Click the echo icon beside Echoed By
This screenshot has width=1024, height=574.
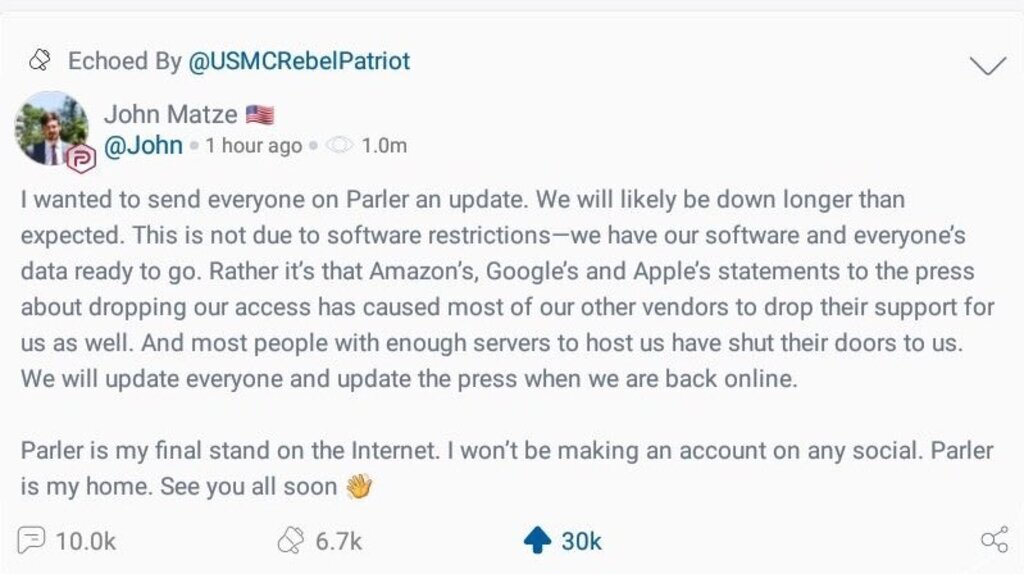tap(39, 62)
